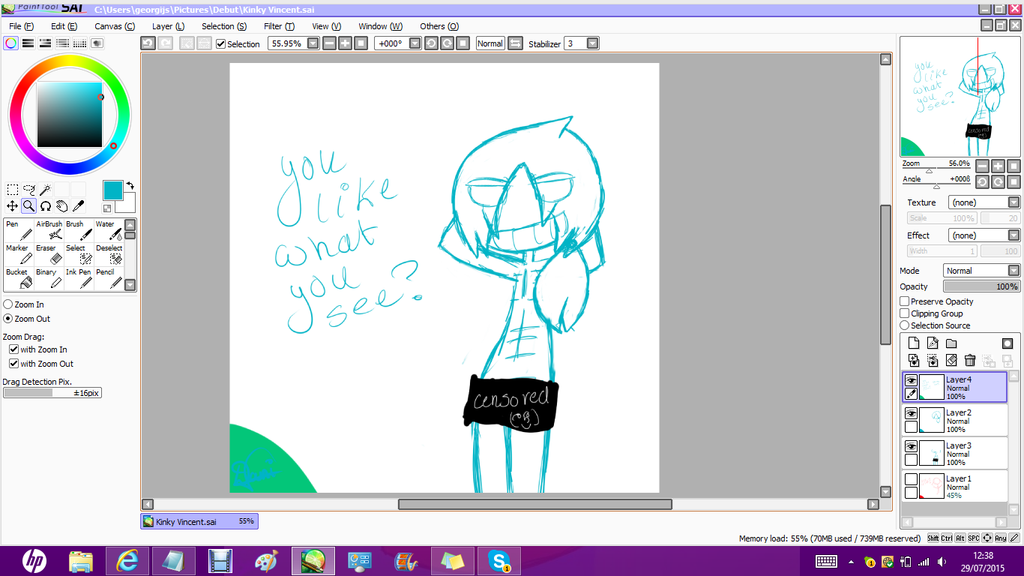Activate the Rotate canvas tool
Screen dimensions: 1024x576
tap(46, 207)
